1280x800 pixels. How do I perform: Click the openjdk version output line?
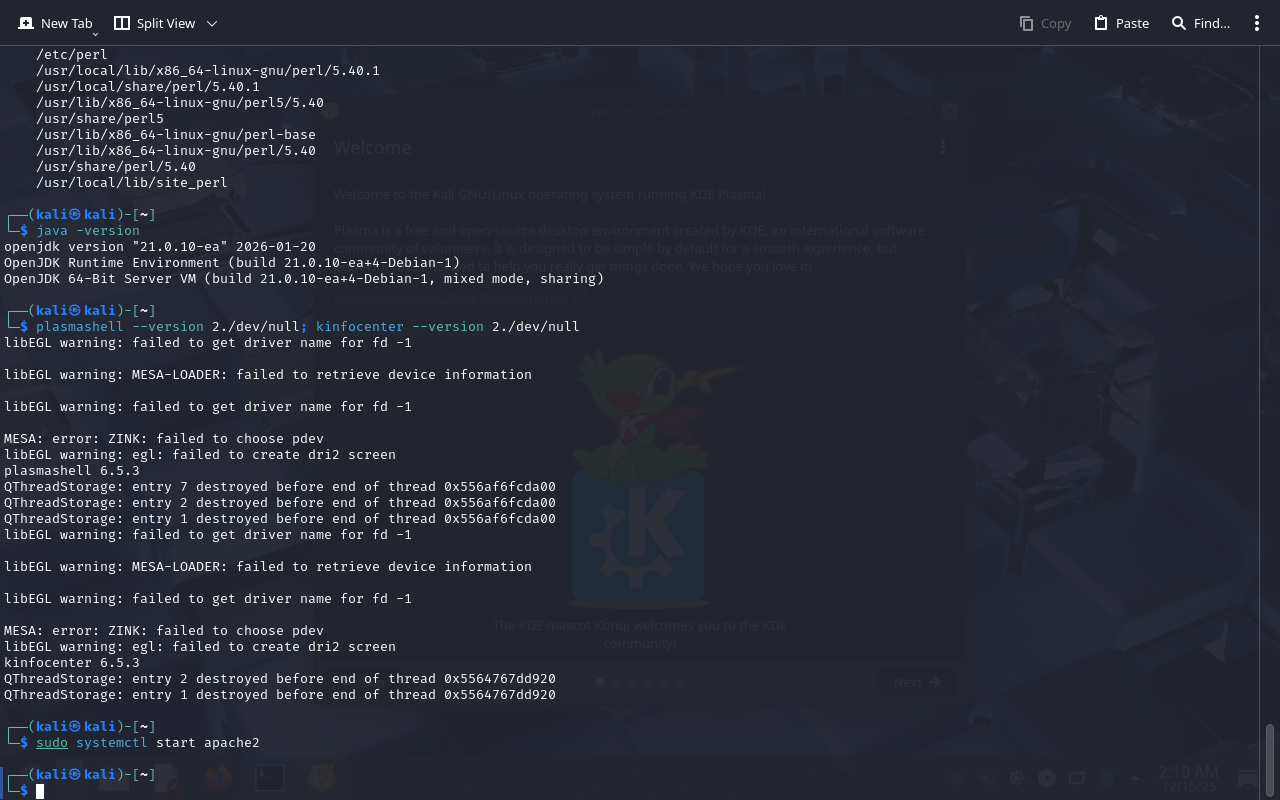click(160, 247)
